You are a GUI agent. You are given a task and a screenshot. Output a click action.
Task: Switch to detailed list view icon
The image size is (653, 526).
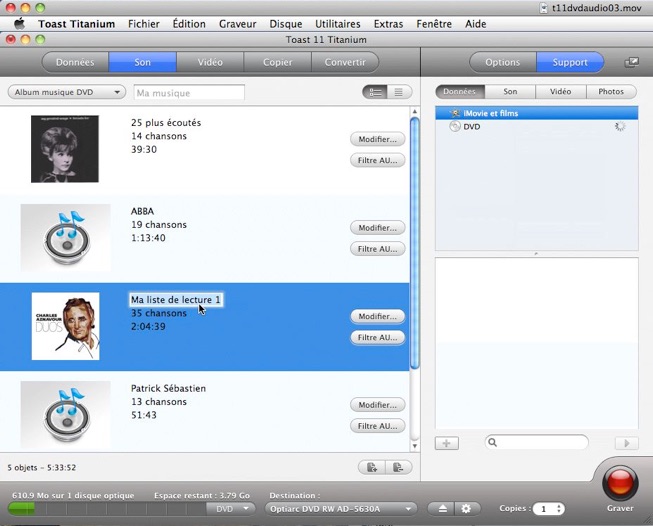[x=375, y=92]
